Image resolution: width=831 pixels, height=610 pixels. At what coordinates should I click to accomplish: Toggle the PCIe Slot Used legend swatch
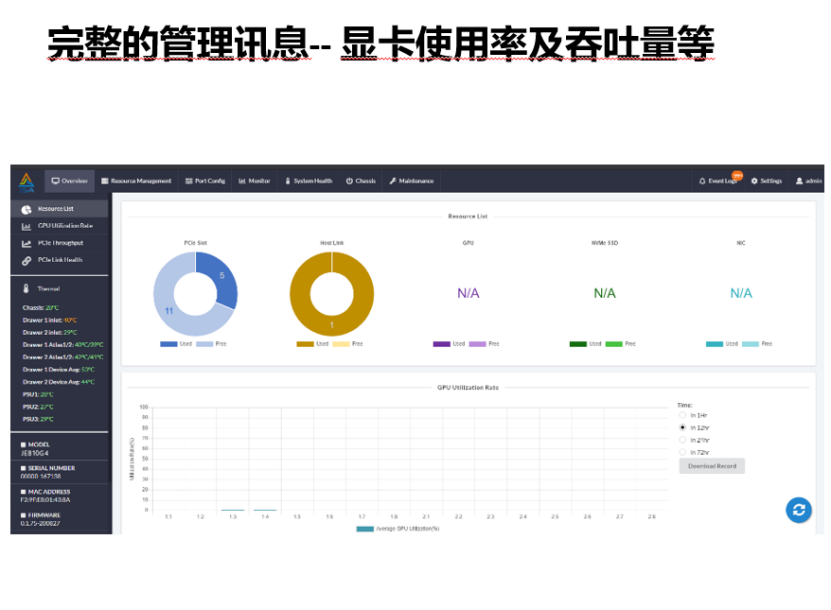tap(168, 344)
